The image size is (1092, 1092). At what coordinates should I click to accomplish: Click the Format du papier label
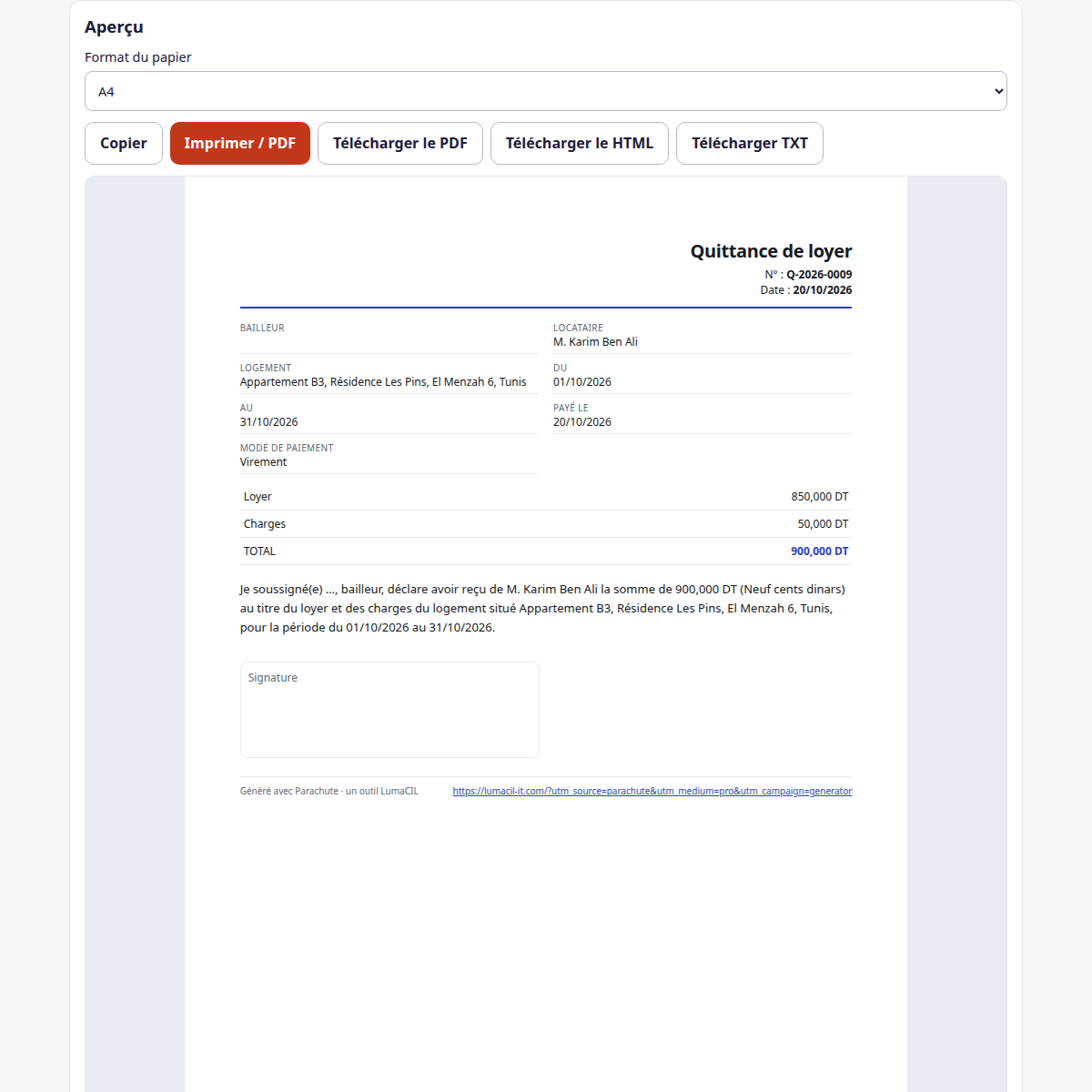[138, 57]
